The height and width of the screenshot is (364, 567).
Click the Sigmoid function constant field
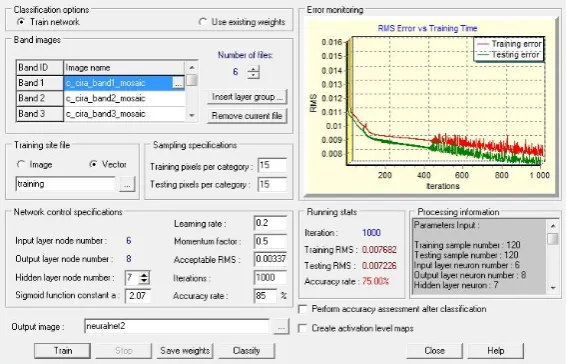tap(138, 296)
